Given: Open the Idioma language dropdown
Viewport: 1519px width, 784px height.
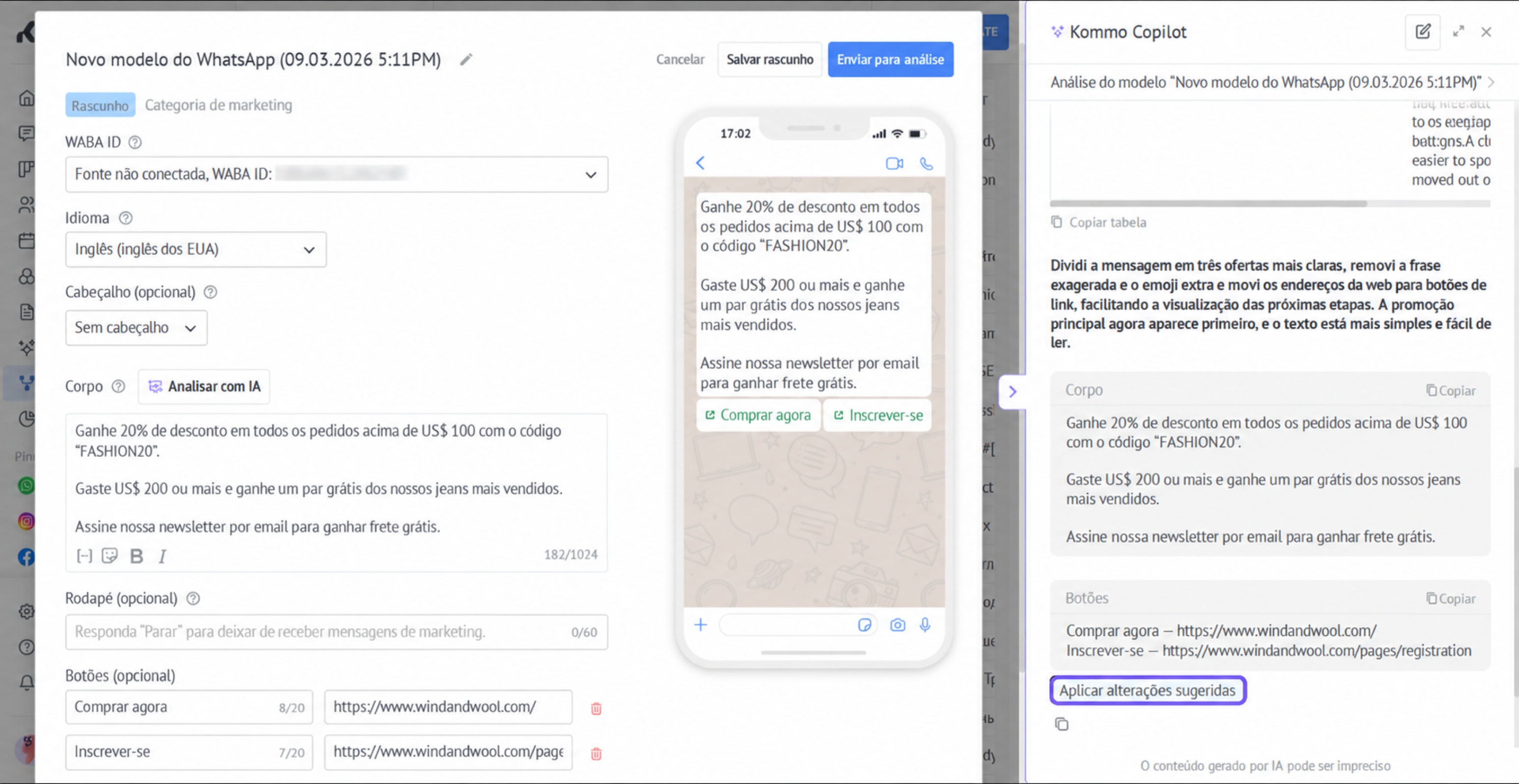Looking at the screenshot, I should tap(196, 249).
